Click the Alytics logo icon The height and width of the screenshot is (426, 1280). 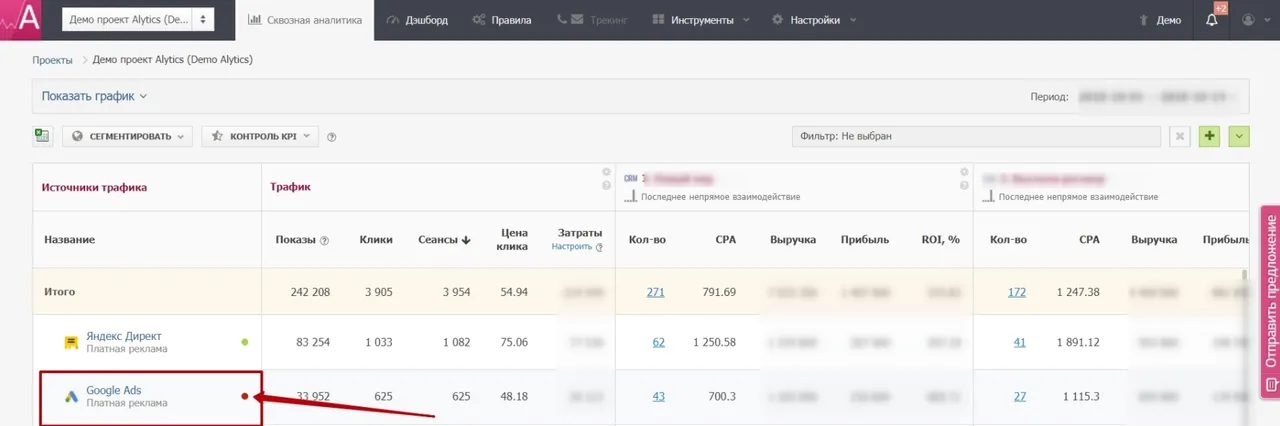click(x=20, y=20)
